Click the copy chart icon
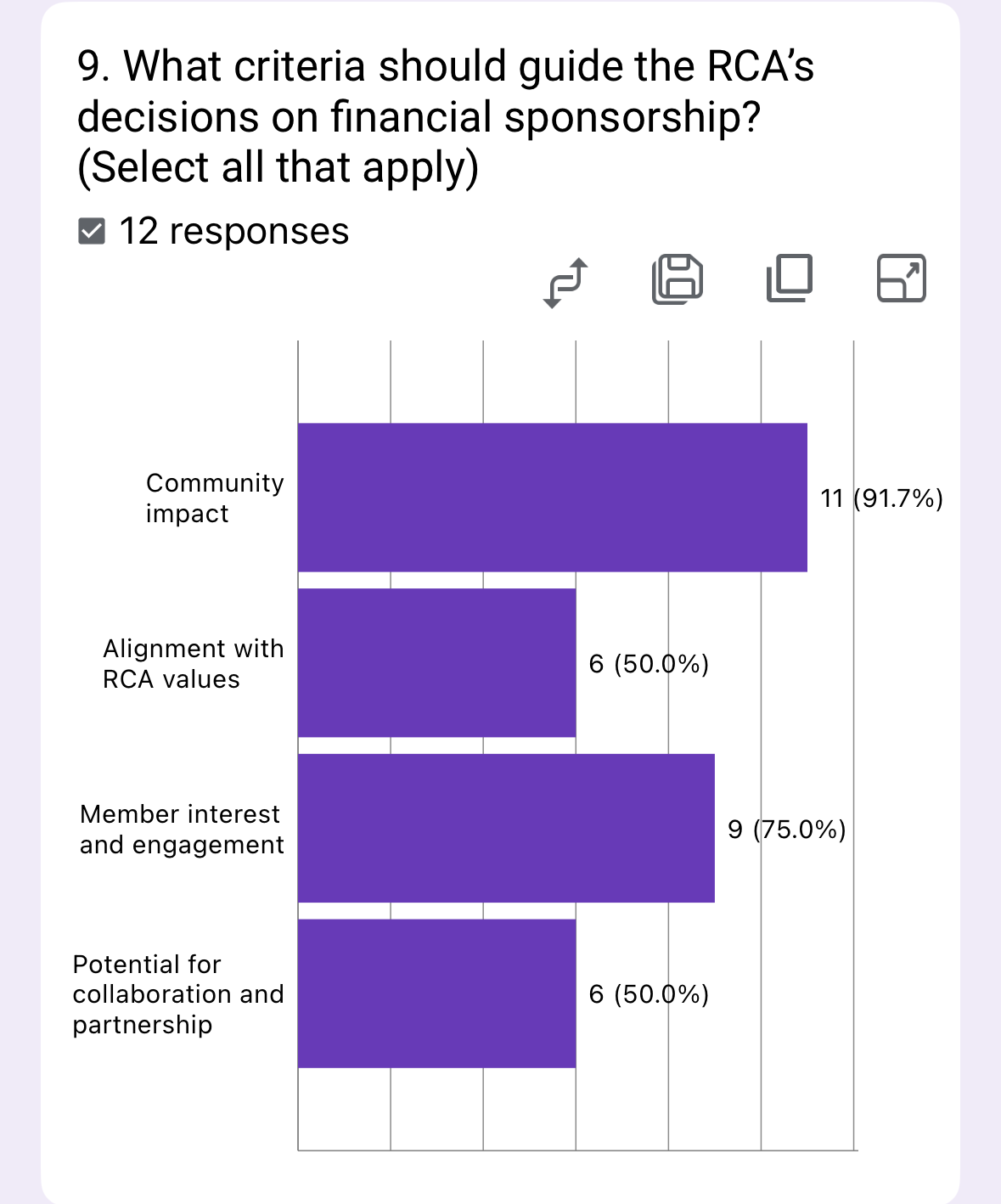Screen dimensions: 1001x1204 click(x=790, y=278)
